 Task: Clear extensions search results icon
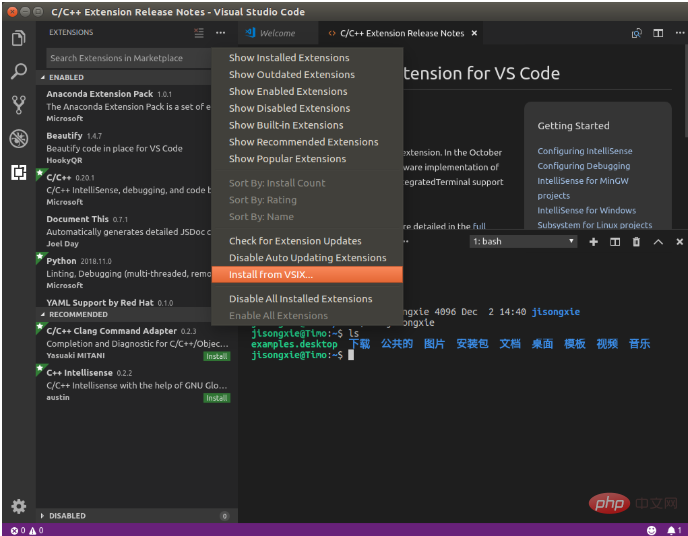(199, 33)
